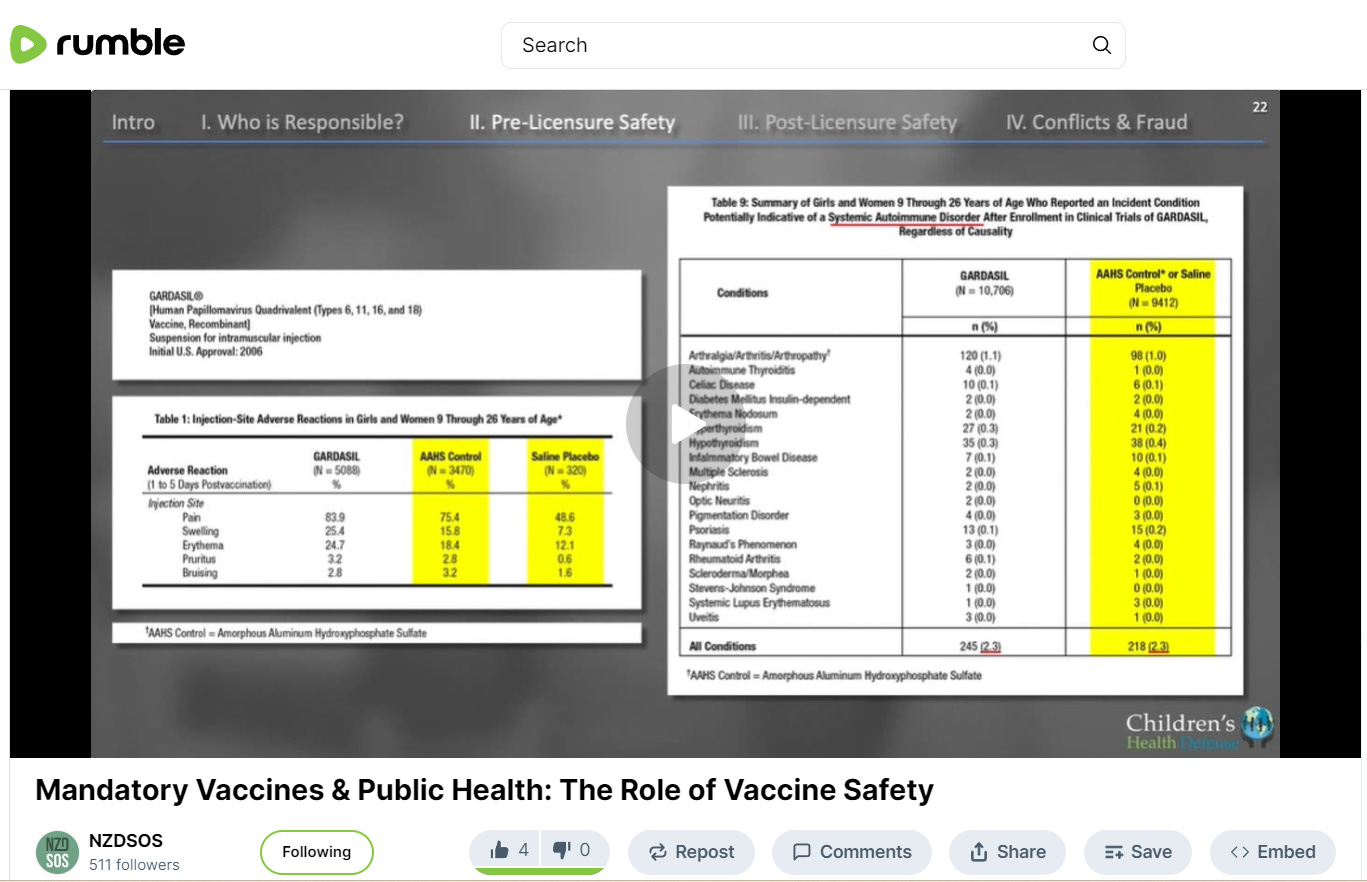The height and width of the screenshot is (882, 1367).
Task: Click 'AAHS Control' column header in Table 1
Action: click(450, 456)
